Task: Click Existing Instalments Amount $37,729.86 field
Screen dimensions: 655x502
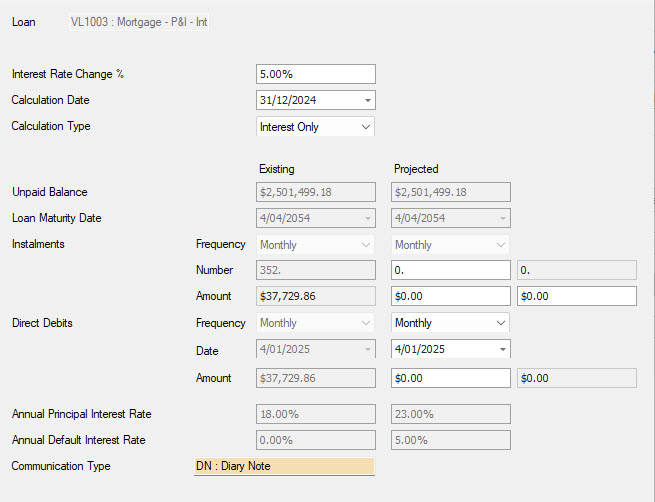Action: [316, 296]
